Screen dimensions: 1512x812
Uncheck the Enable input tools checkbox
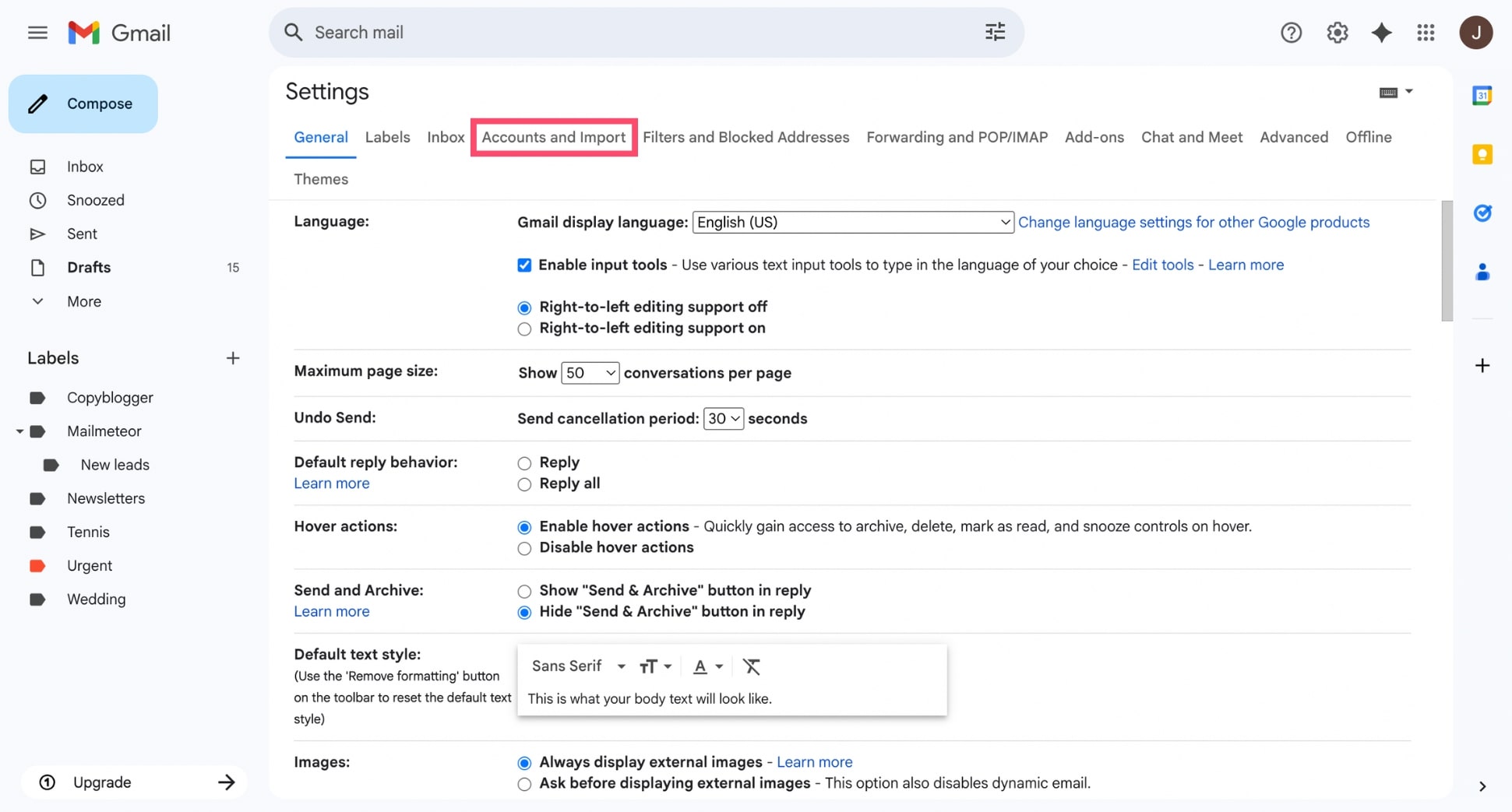pos(523,265)
